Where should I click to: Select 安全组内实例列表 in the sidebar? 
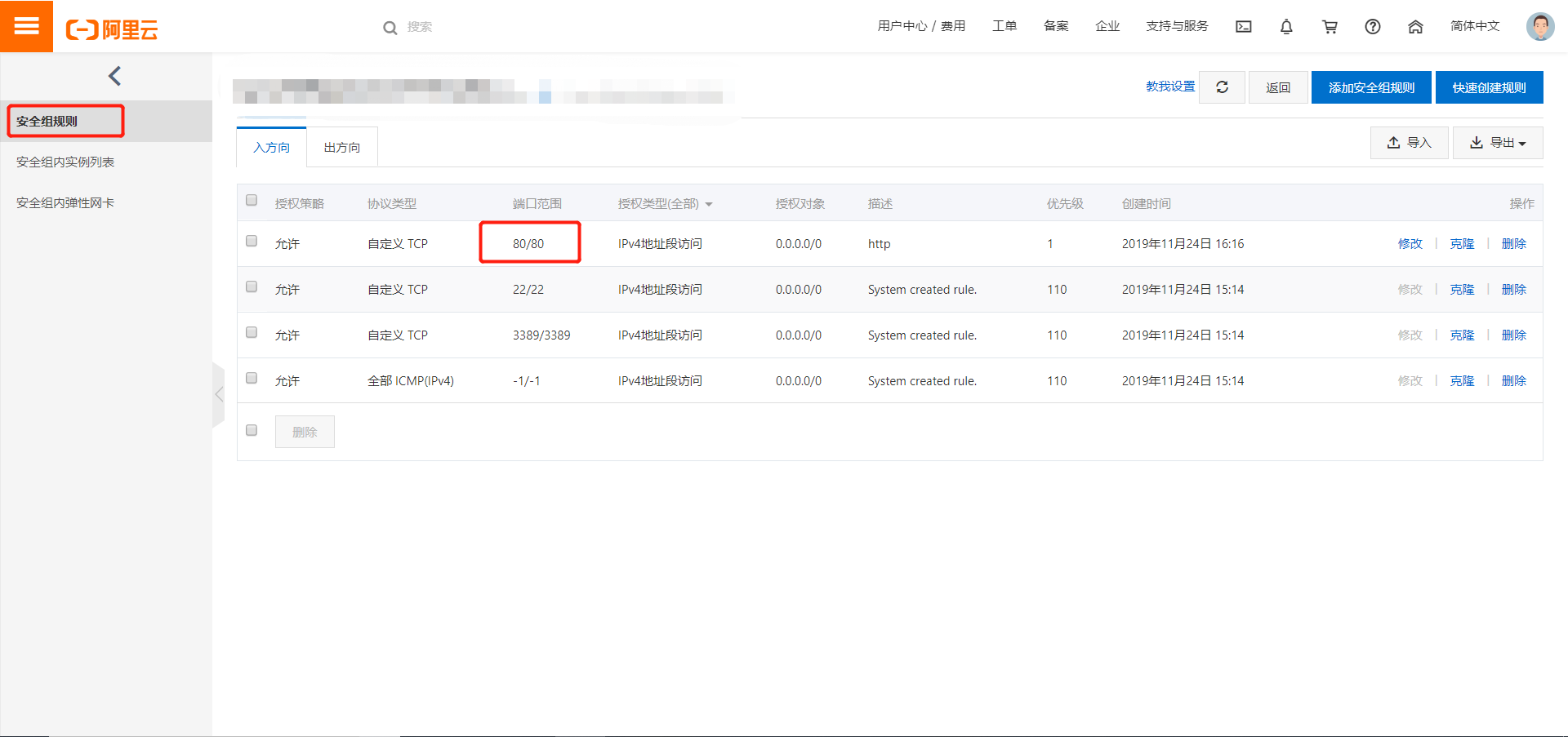[65, 162]
